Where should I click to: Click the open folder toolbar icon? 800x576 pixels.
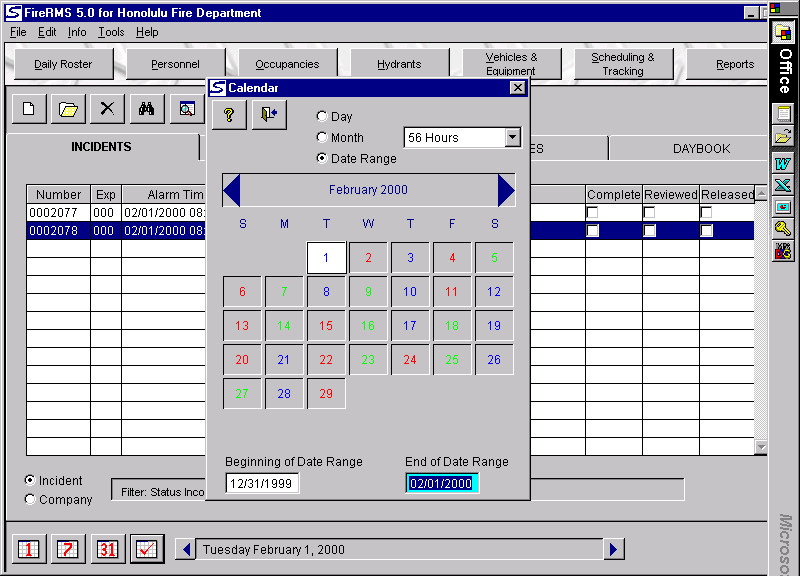tap(67, 109)
